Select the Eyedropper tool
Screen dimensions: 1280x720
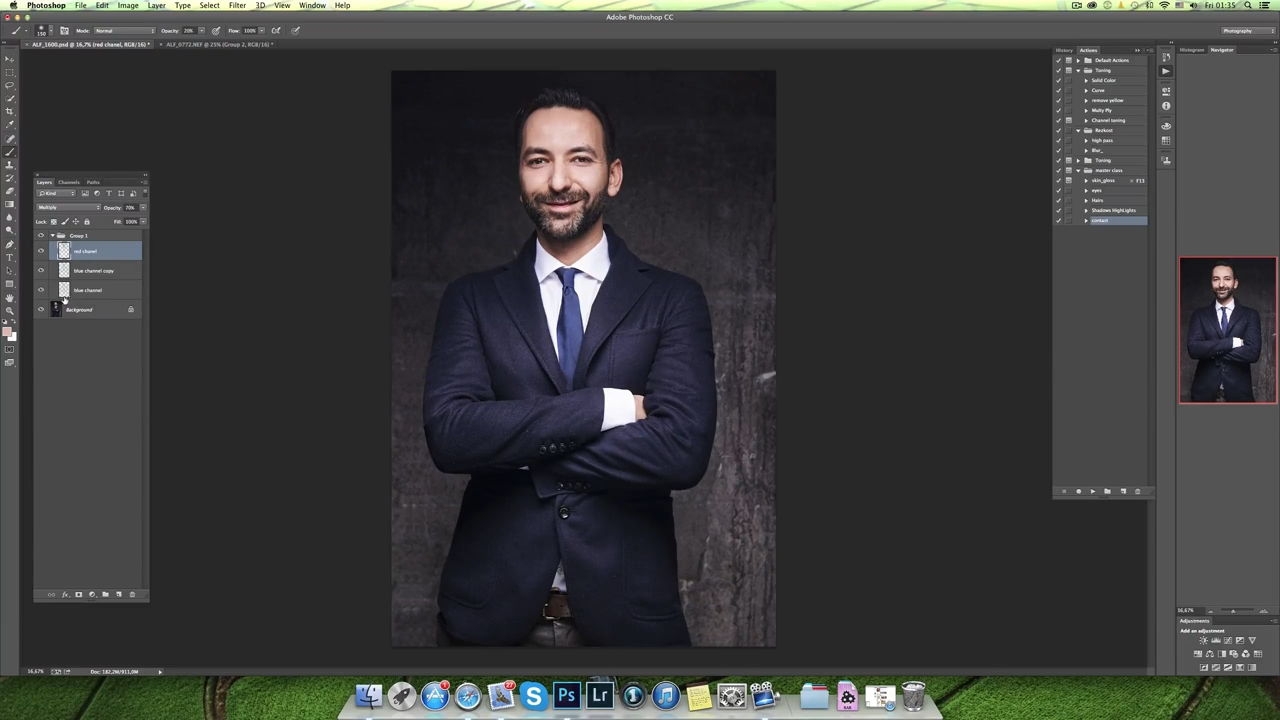tap(10, 124)
